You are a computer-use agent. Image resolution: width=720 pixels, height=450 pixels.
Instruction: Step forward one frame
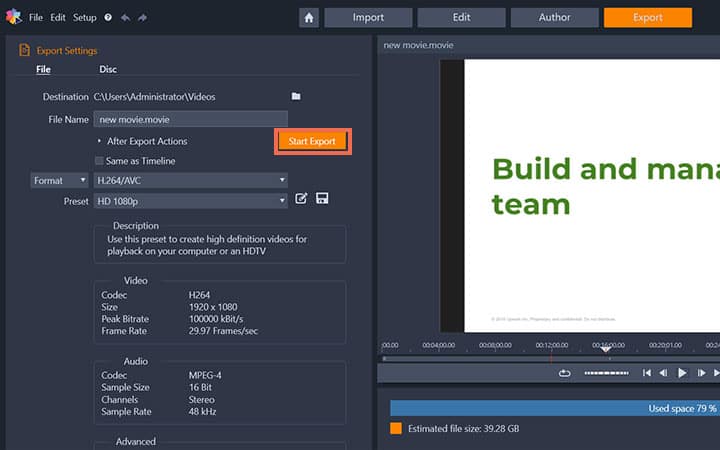[x=701, y=373]
